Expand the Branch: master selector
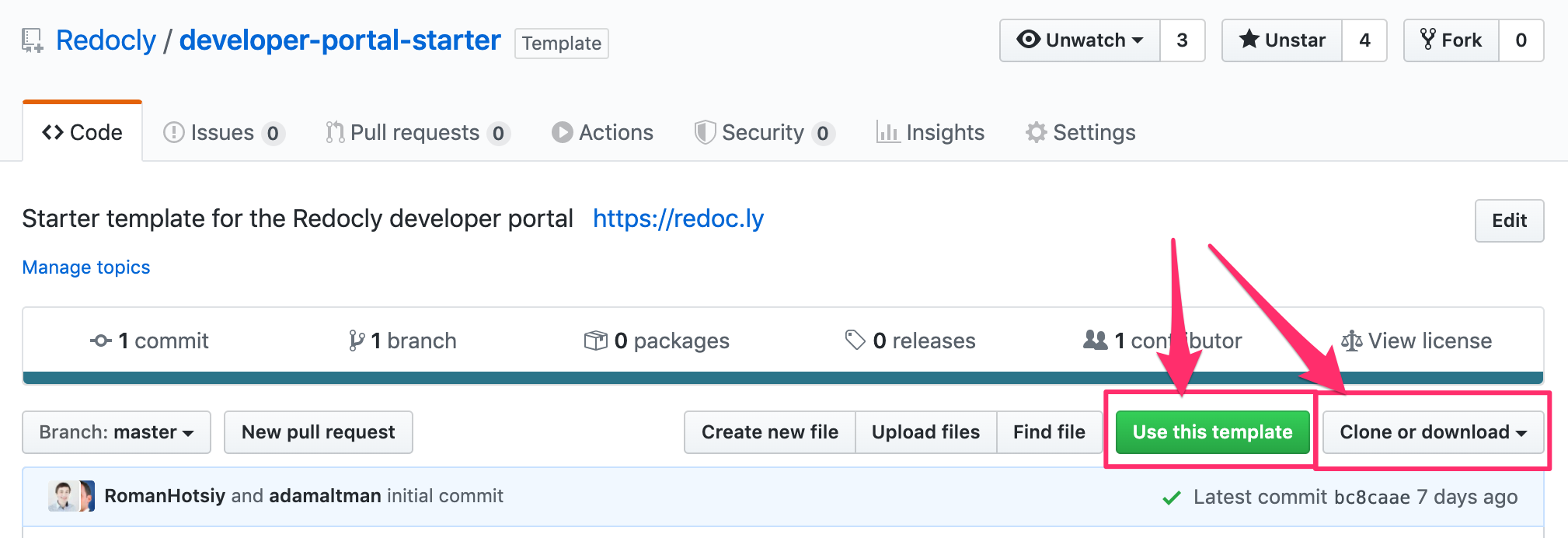The image size is (1568, 538). [x=117, y=432]
